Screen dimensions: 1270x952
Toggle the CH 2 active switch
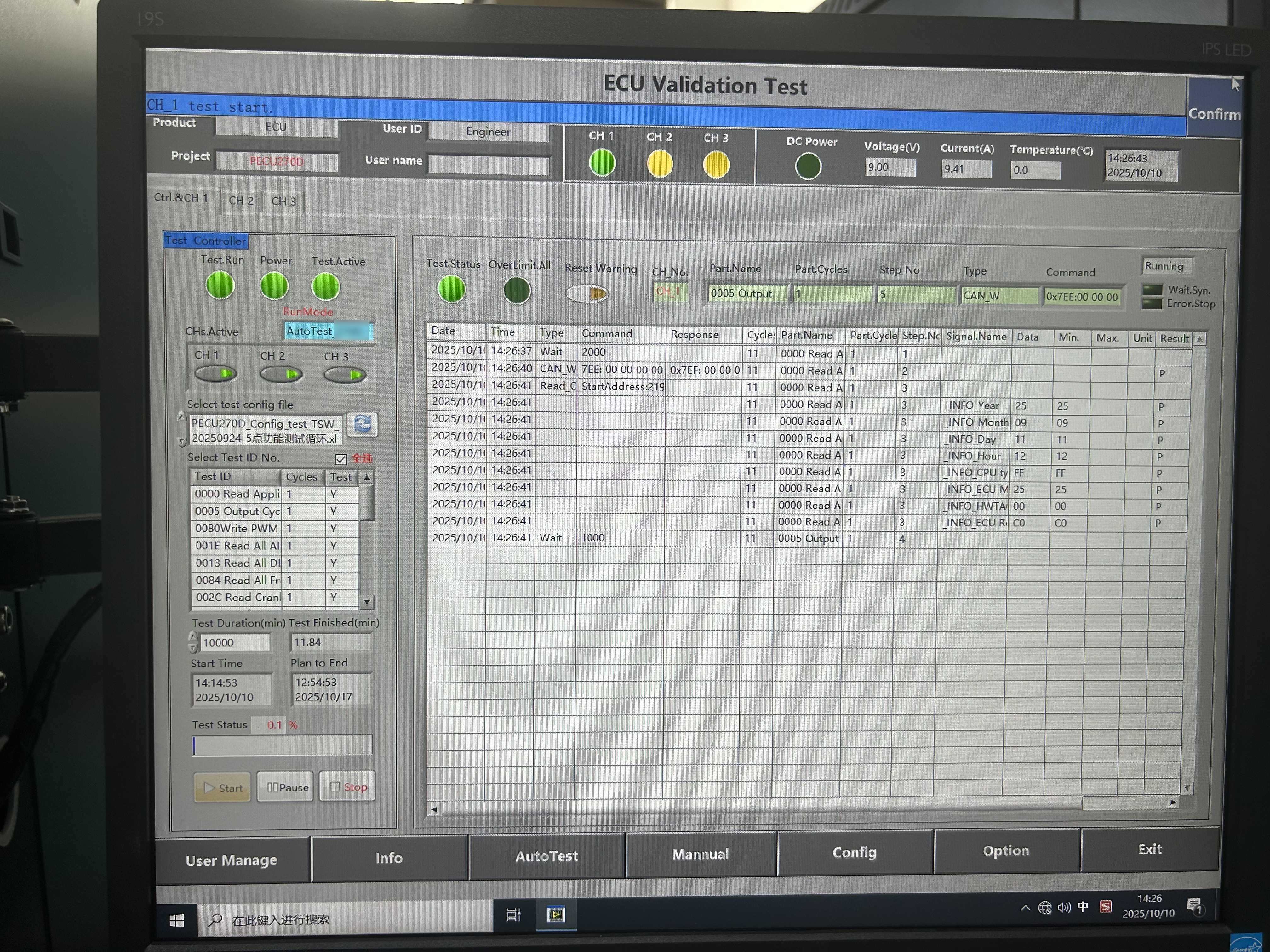point(281,375)
